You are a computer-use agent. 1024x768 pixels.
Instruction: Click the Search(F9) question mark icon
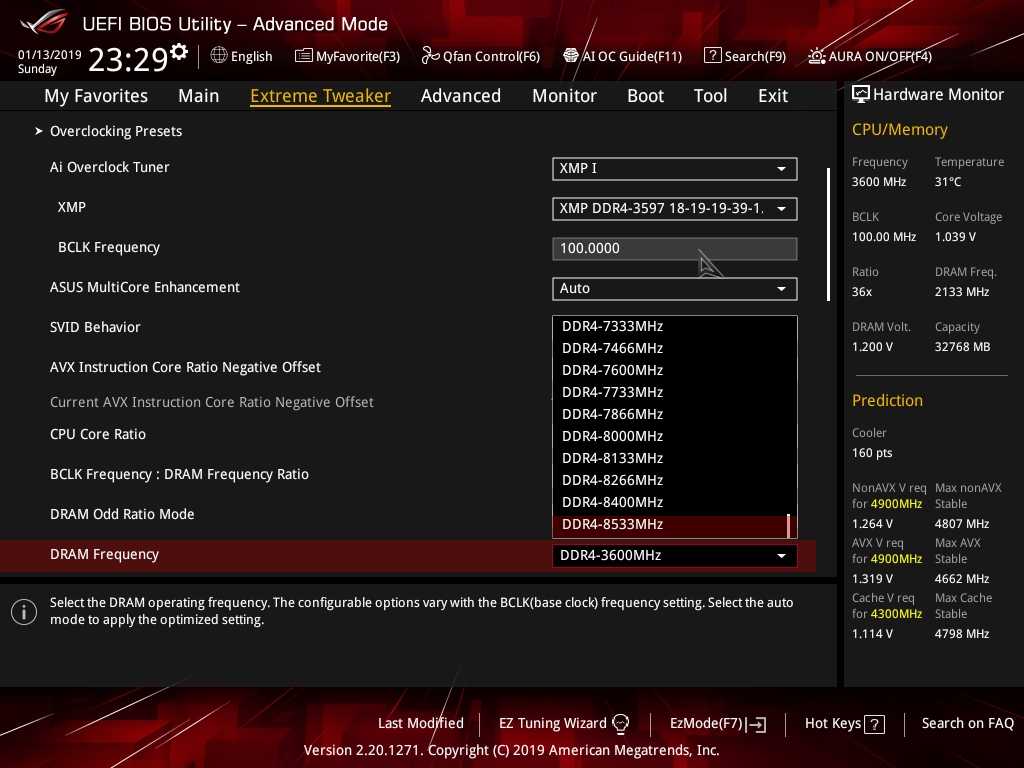point(712,56)
